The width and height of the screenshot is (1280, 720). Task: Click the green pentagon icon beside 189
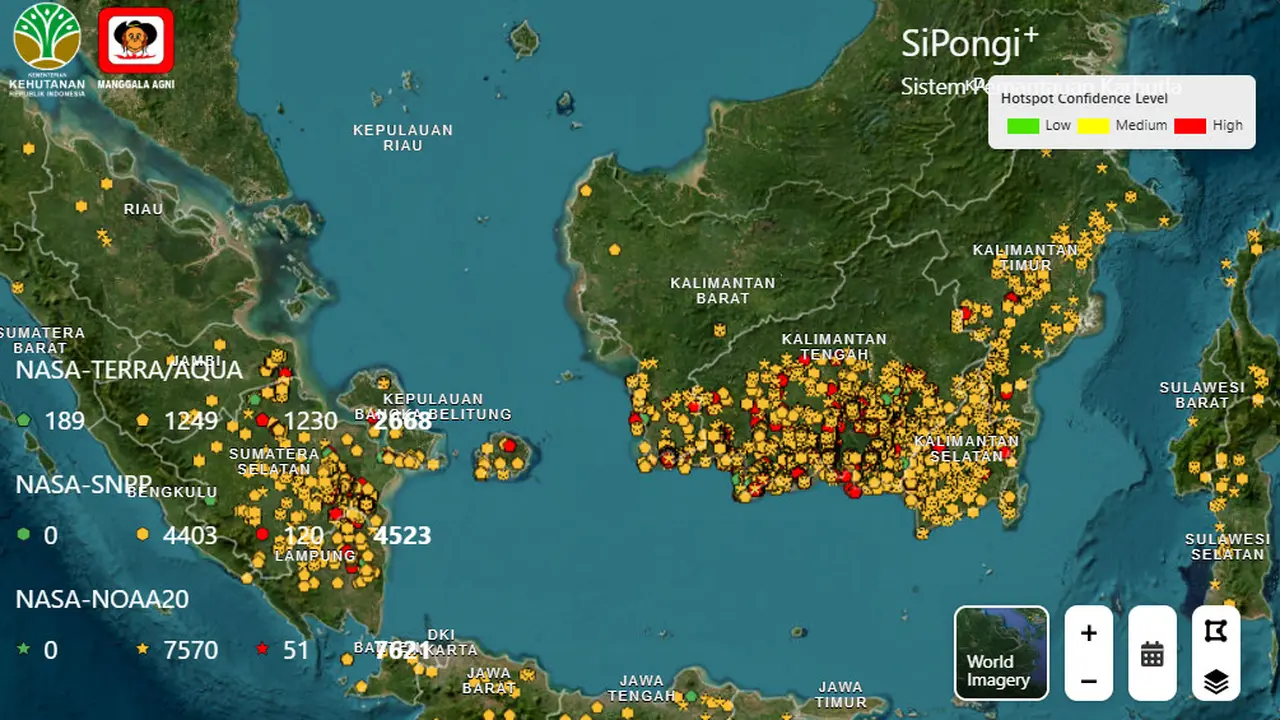pyautogui.click(x=23, y=420)
